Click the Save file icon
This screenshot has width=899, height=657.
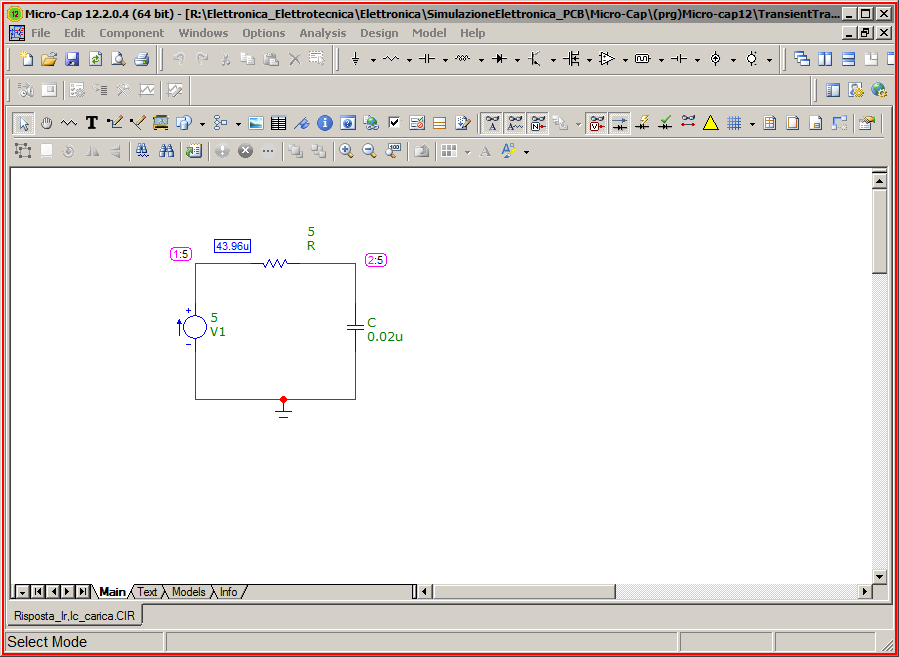[72, 59]
